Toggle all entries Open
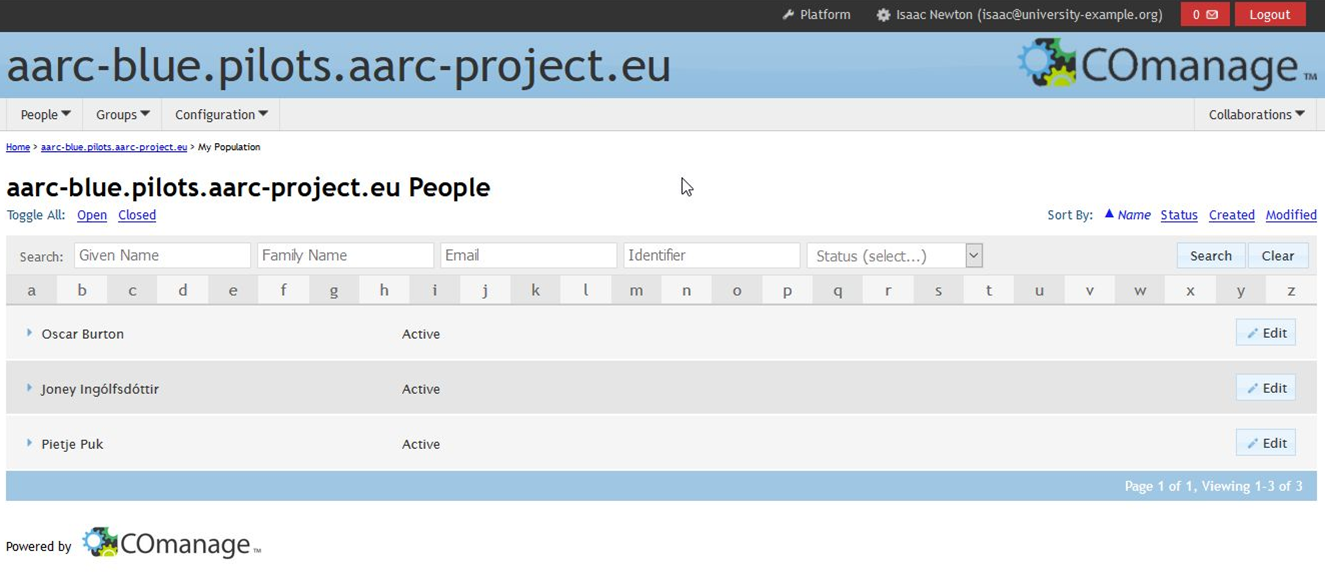The image size is (1325, 581). tap(92, 215)
